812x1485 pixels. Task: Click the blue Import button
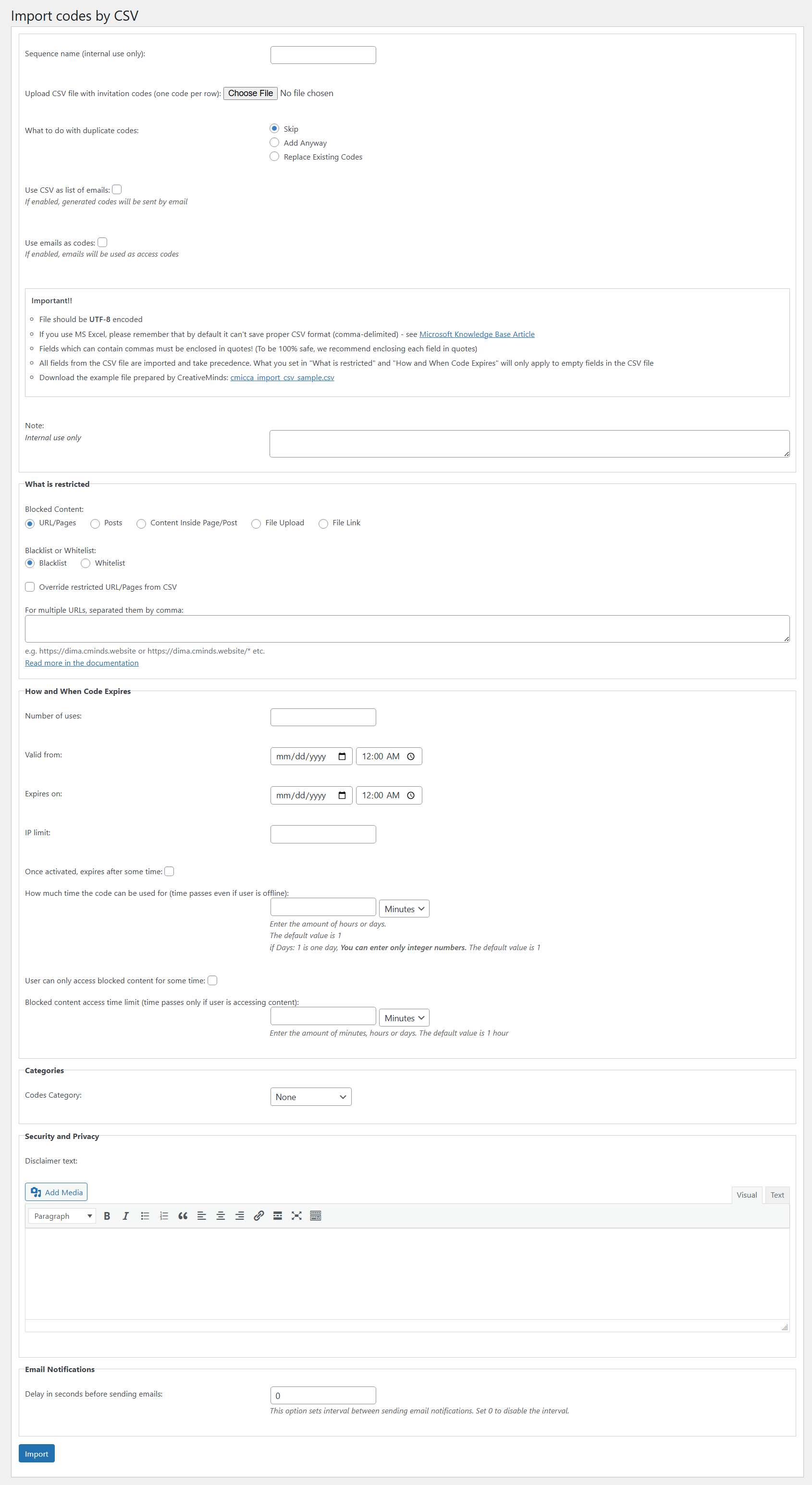click(37, 1453)
